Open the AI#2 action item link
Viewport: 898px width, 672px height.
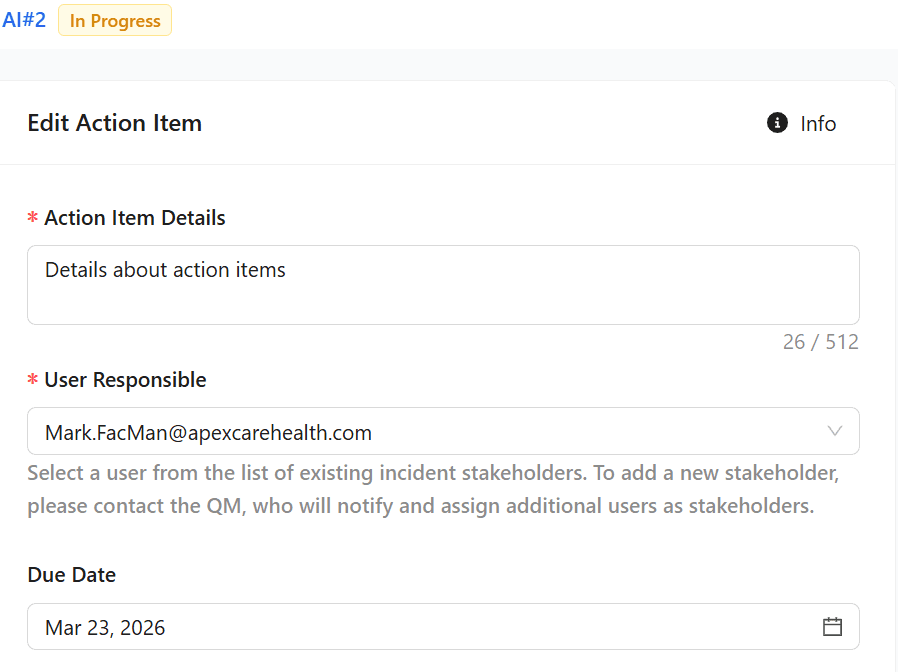pyautogui.click(x=24, y=20)
